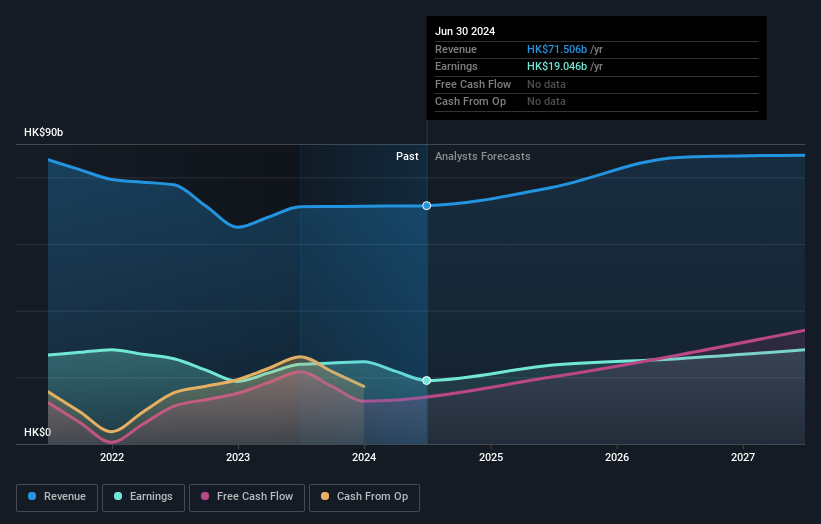Toggle the Earnings legend button
This screenshot has width=821, height=524.
coord(143,497)
